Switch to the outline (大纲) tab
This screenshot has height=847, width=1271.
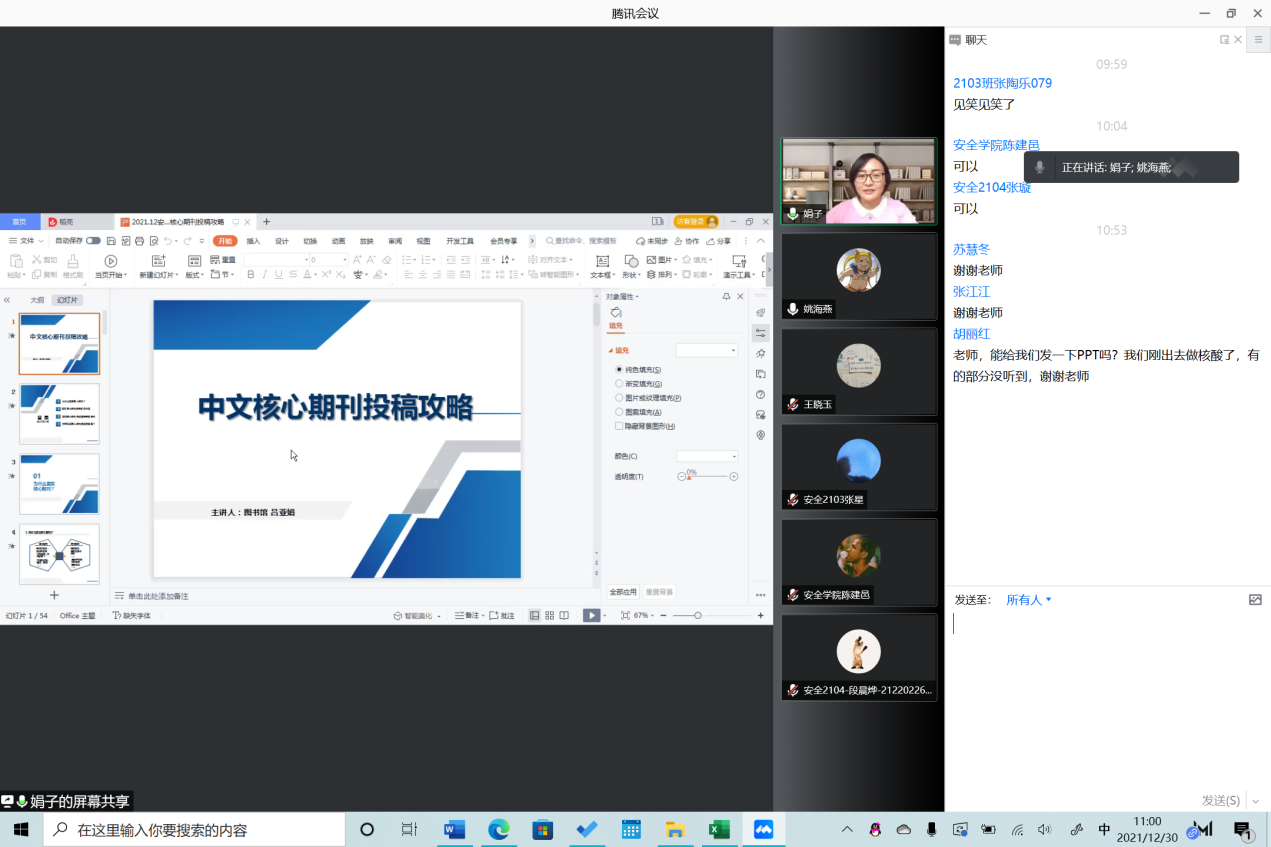point(37,300)
